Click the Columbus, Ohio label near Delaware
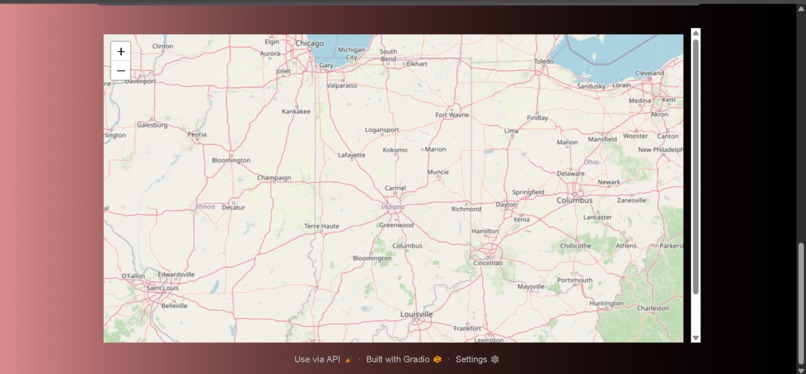 (574, 200)
